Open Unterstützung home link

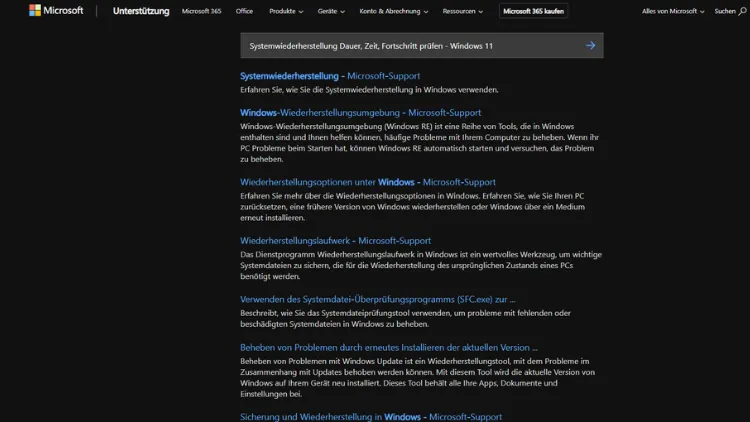[x=141, y=11]
